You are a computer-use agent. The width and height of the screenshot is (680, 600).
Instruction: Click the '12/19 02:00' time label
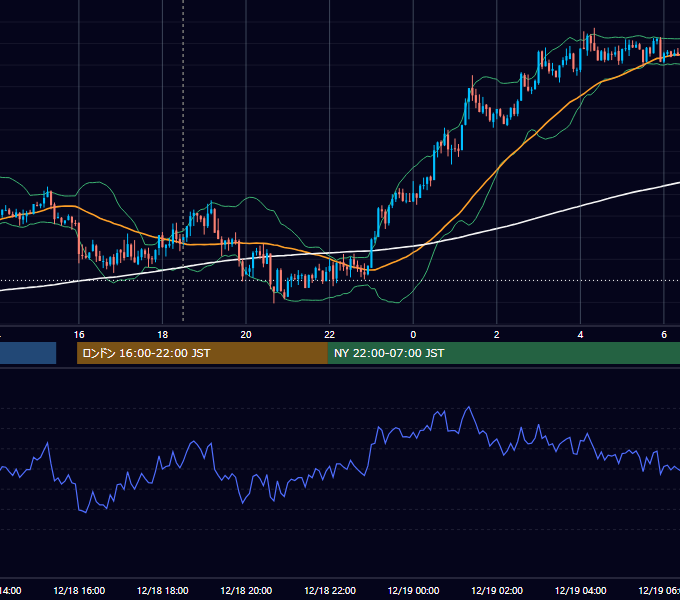click(x=497, y=590)
